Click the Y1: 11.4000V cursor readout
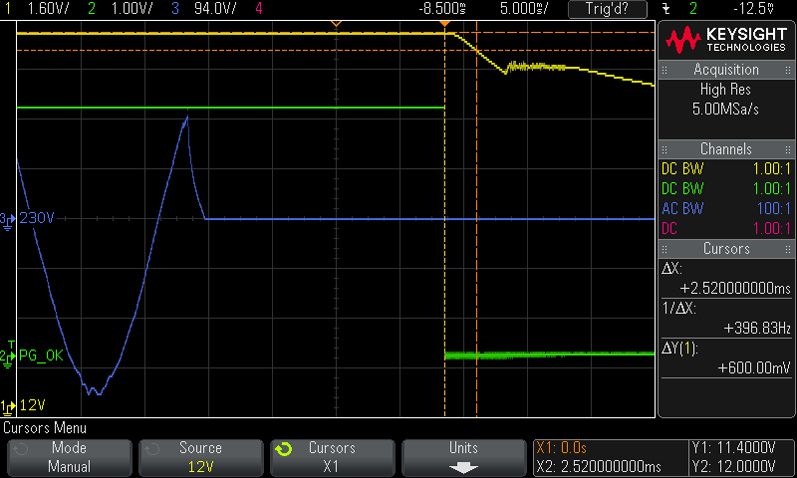The height and width of the screenshot is (478, 797). pos(733,447)
